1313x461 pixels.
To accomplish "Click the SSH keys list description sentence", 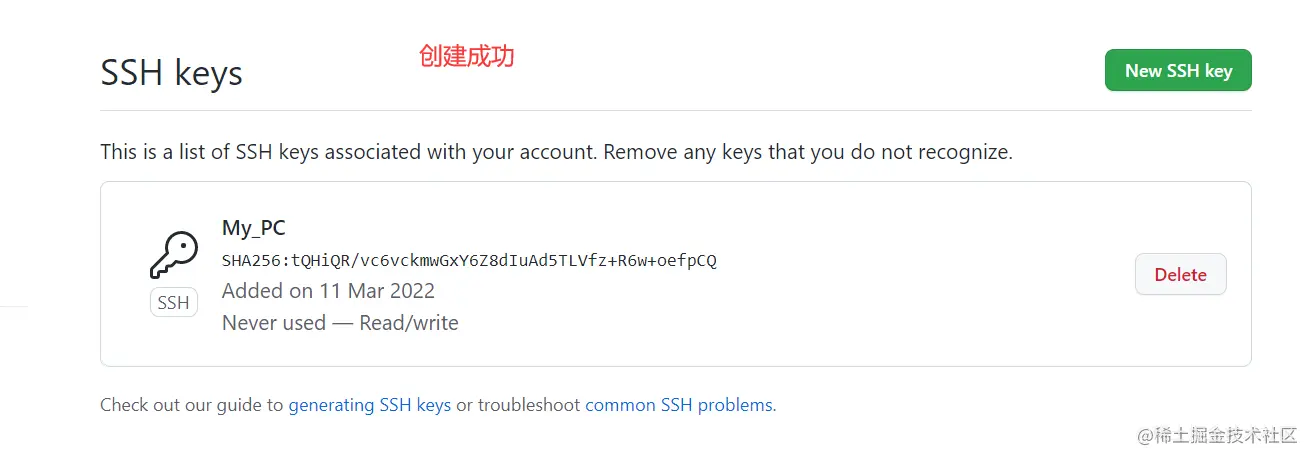I will click(556, 153).
